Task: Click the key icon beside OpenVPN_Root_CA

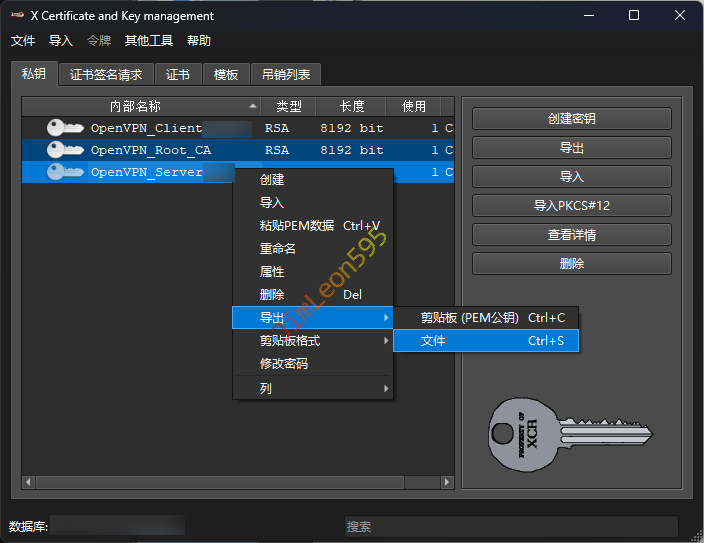Action: tap(65, 150)
